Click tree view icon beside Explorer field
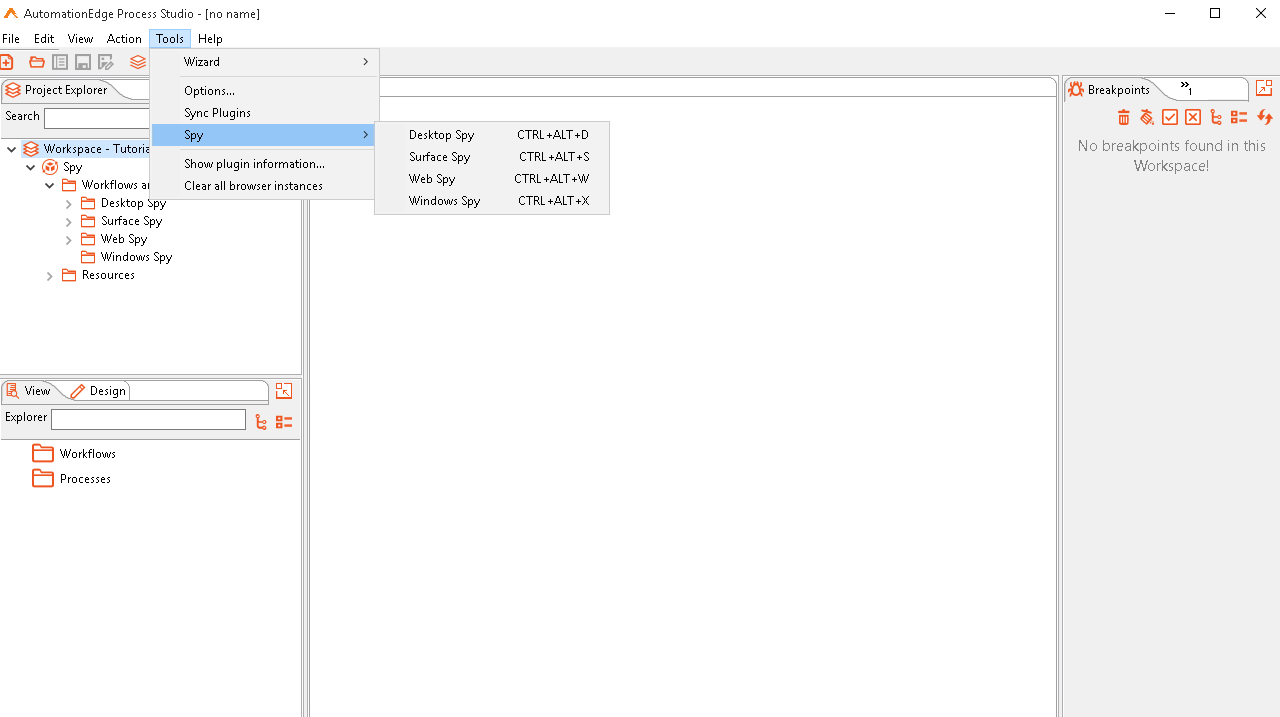Viewport: 1280px width, 717px height. pos(261,422)
